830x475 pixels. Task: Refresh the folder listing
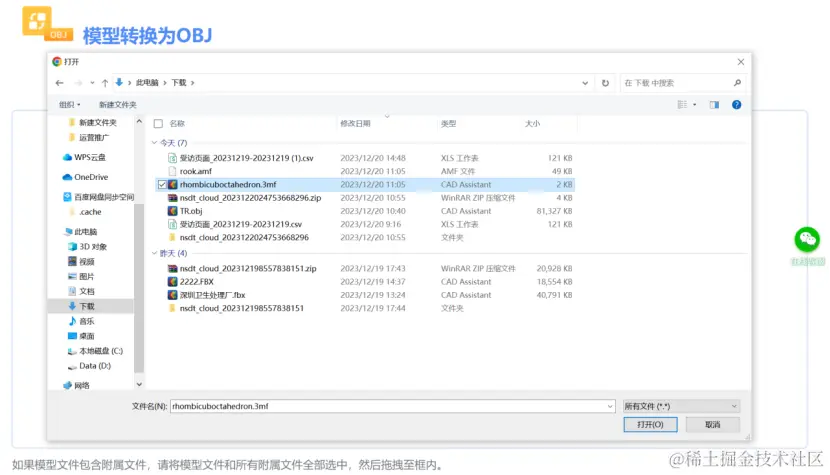pos(605,83)
